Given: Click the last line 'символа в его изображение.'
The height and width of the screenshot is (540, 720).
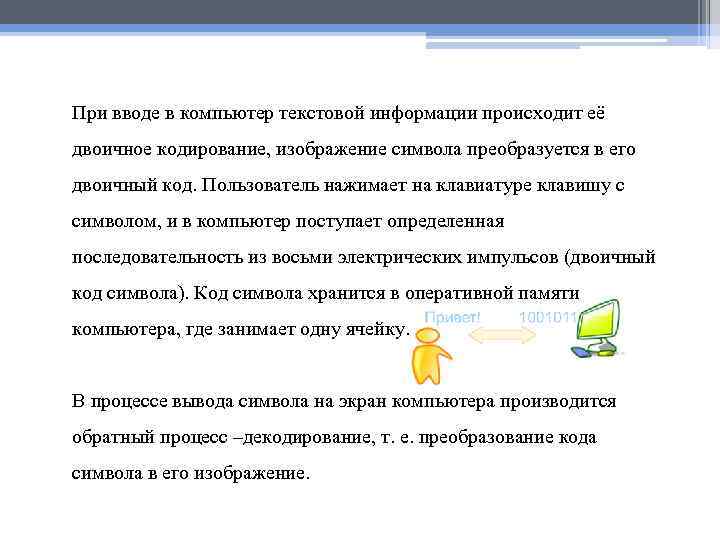Looking at the screenshot, I should (191, 473).
